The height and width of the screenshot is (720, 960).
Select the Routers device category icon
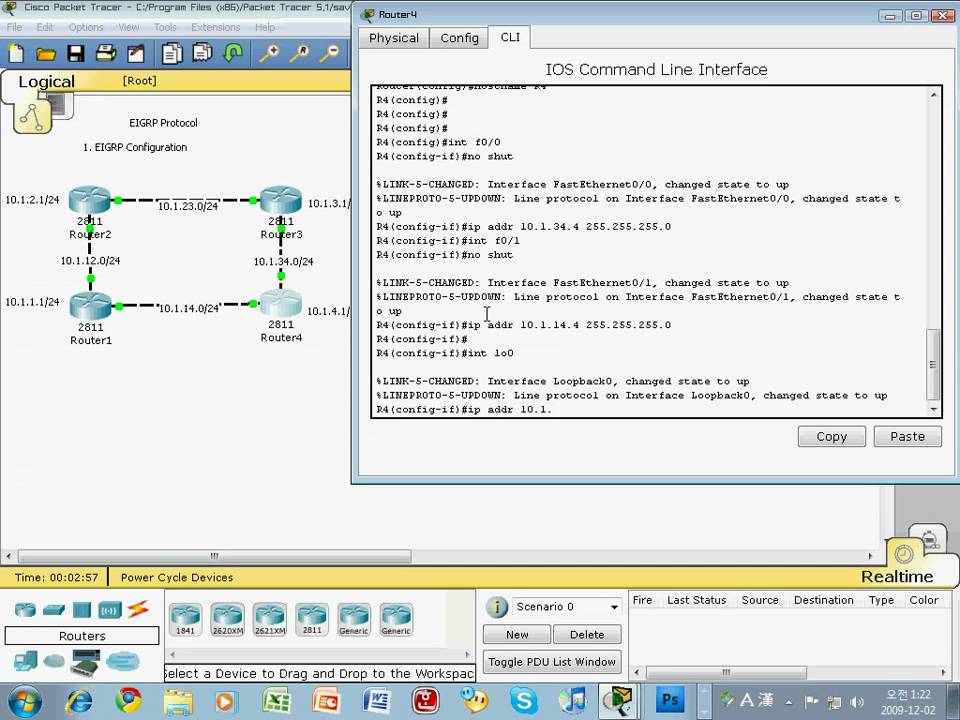click(x=25, y=609)
